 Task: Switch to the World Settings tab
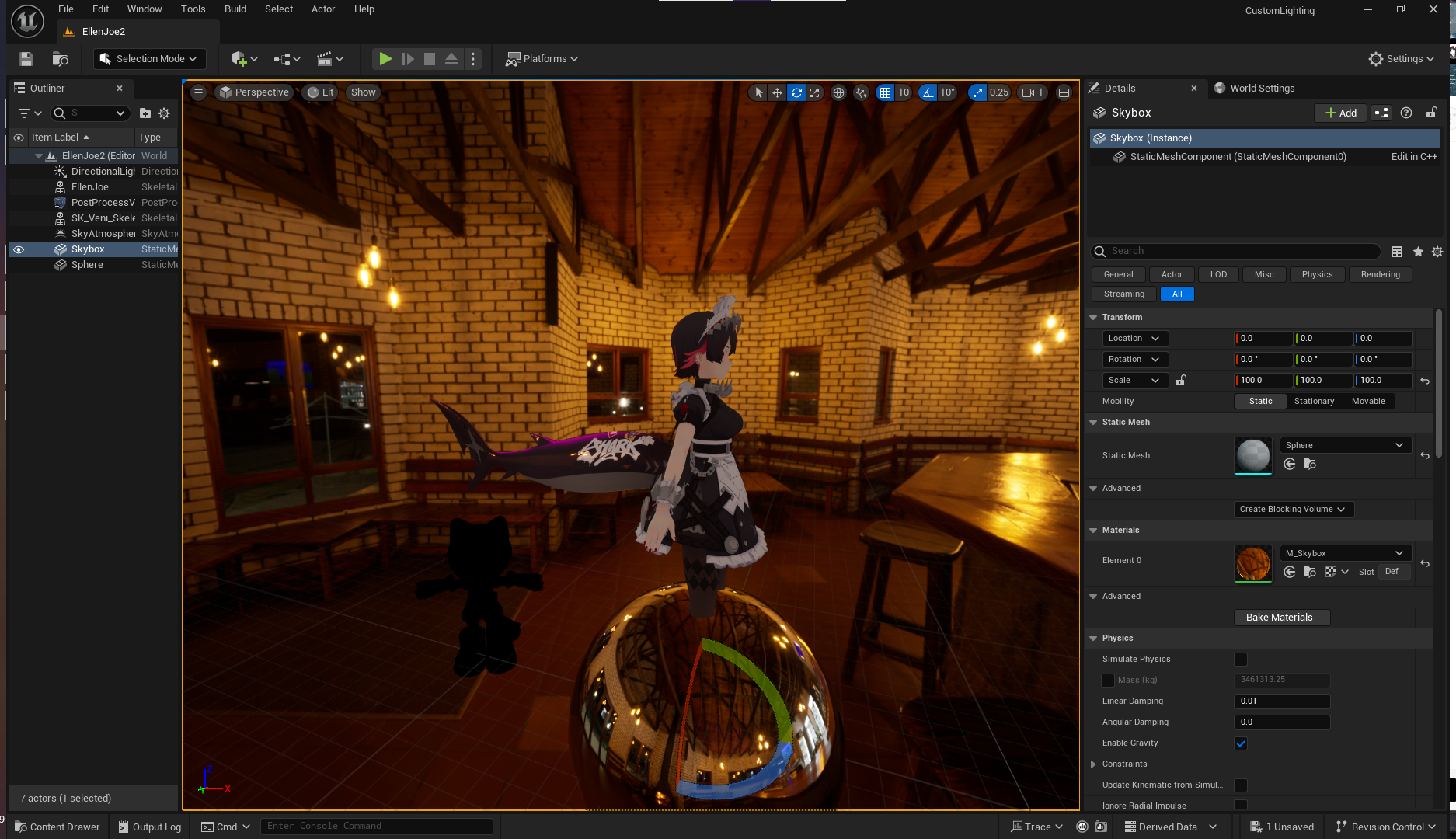[1255, 89]
